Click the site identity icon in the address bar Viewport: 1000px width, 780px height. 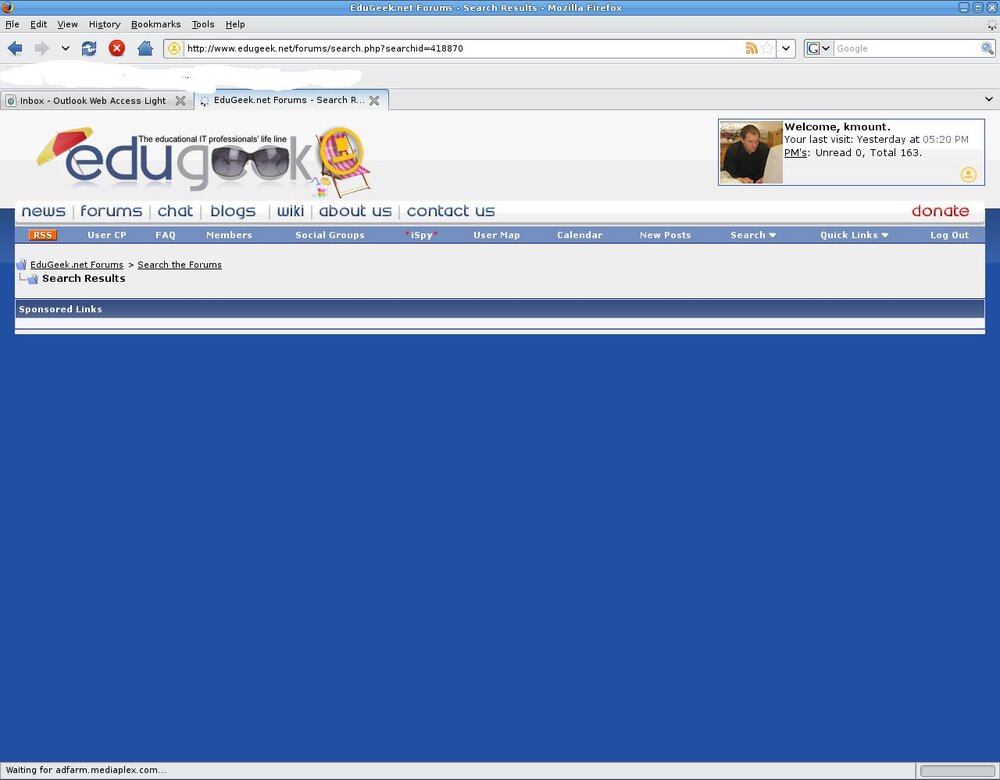tap(173, 48)
